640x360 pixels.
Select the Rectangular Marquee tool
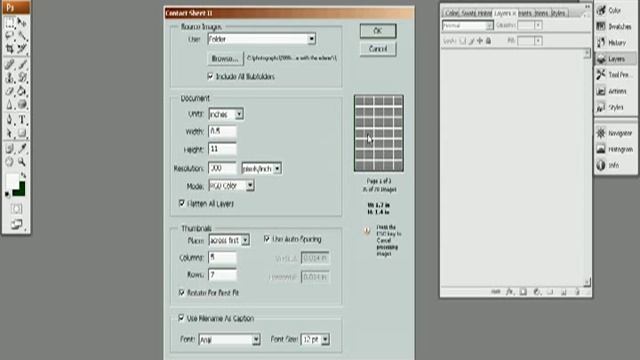tap(10, 22)
